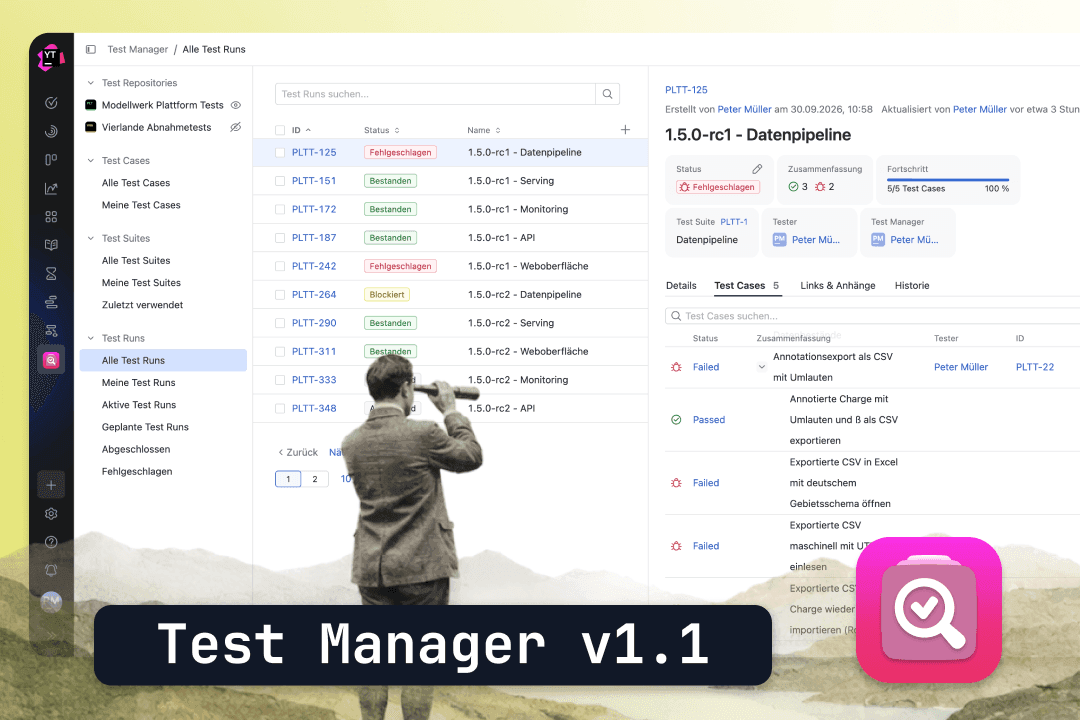This screenshot has height=720, width=1080.
Task: Edit status with the pencil icon
Action: coord(757,169)
